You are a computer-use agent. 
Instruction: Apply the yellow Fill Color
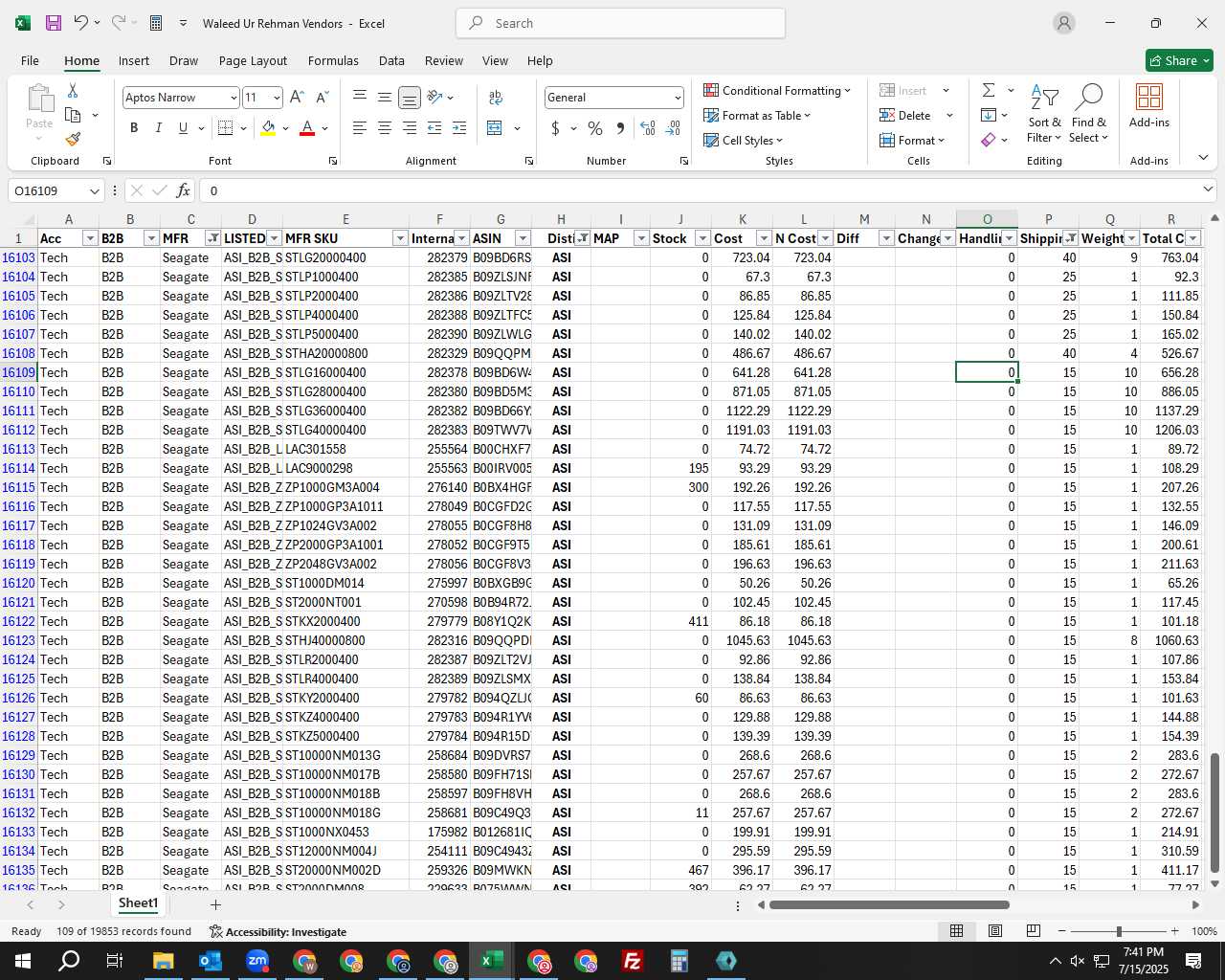(x=269, y=127)
